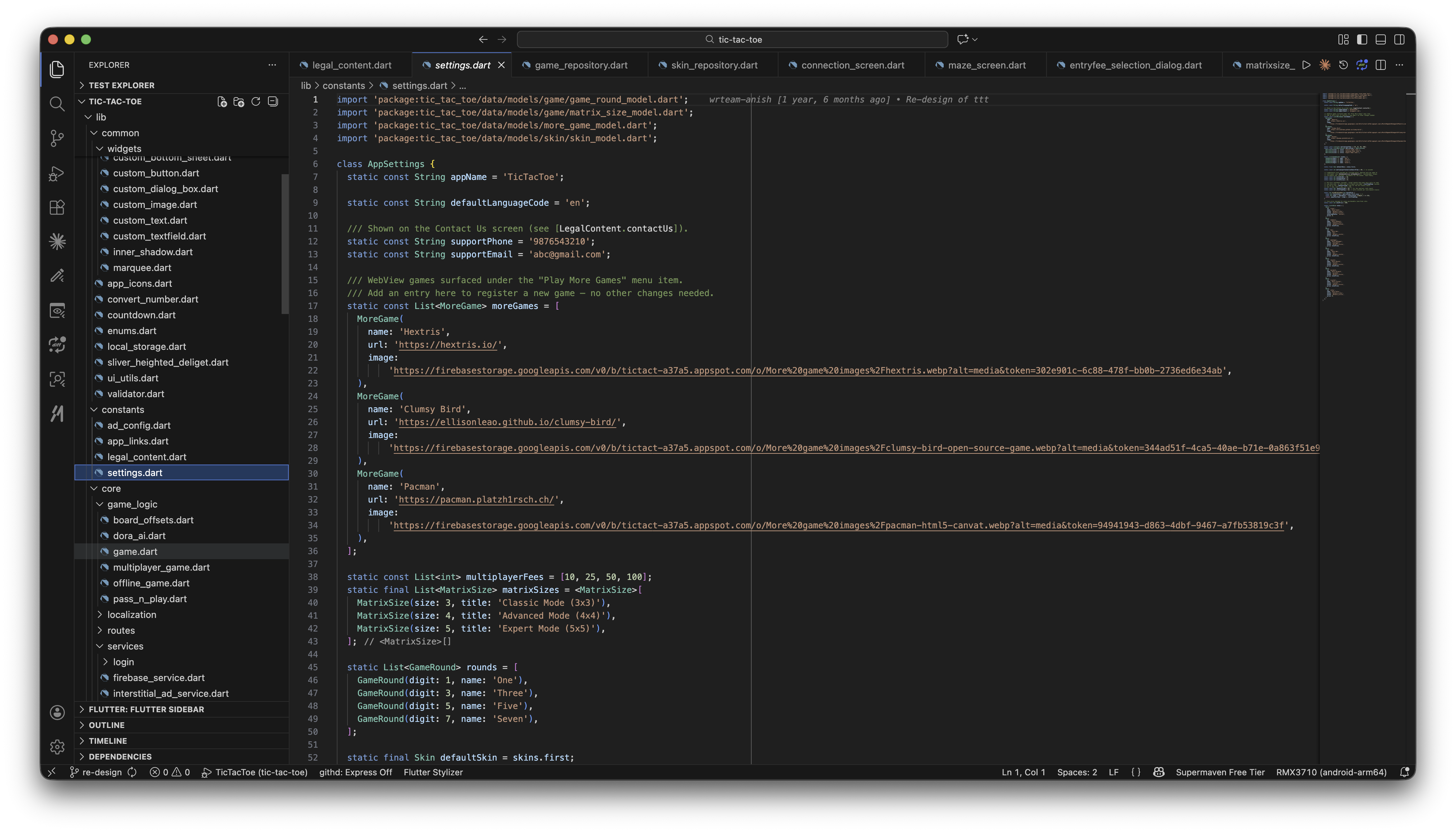Toggle the bottom panel visibility
The width and height of the screenshot is (1456, 833).
pos(1380,39)
